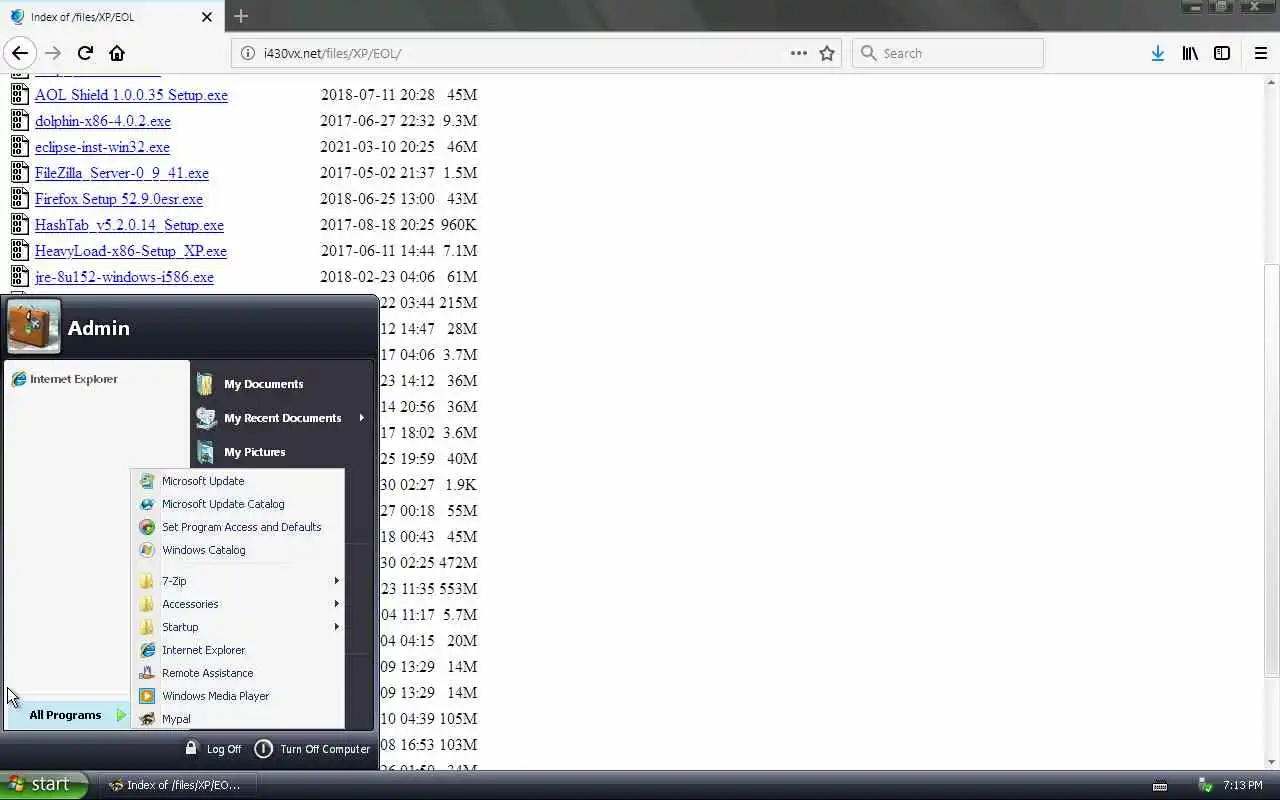Image resolution: width=1280 pixels, height=800 pixels.
Task: Open My Documents from Start menu
Action: (283, 384)
